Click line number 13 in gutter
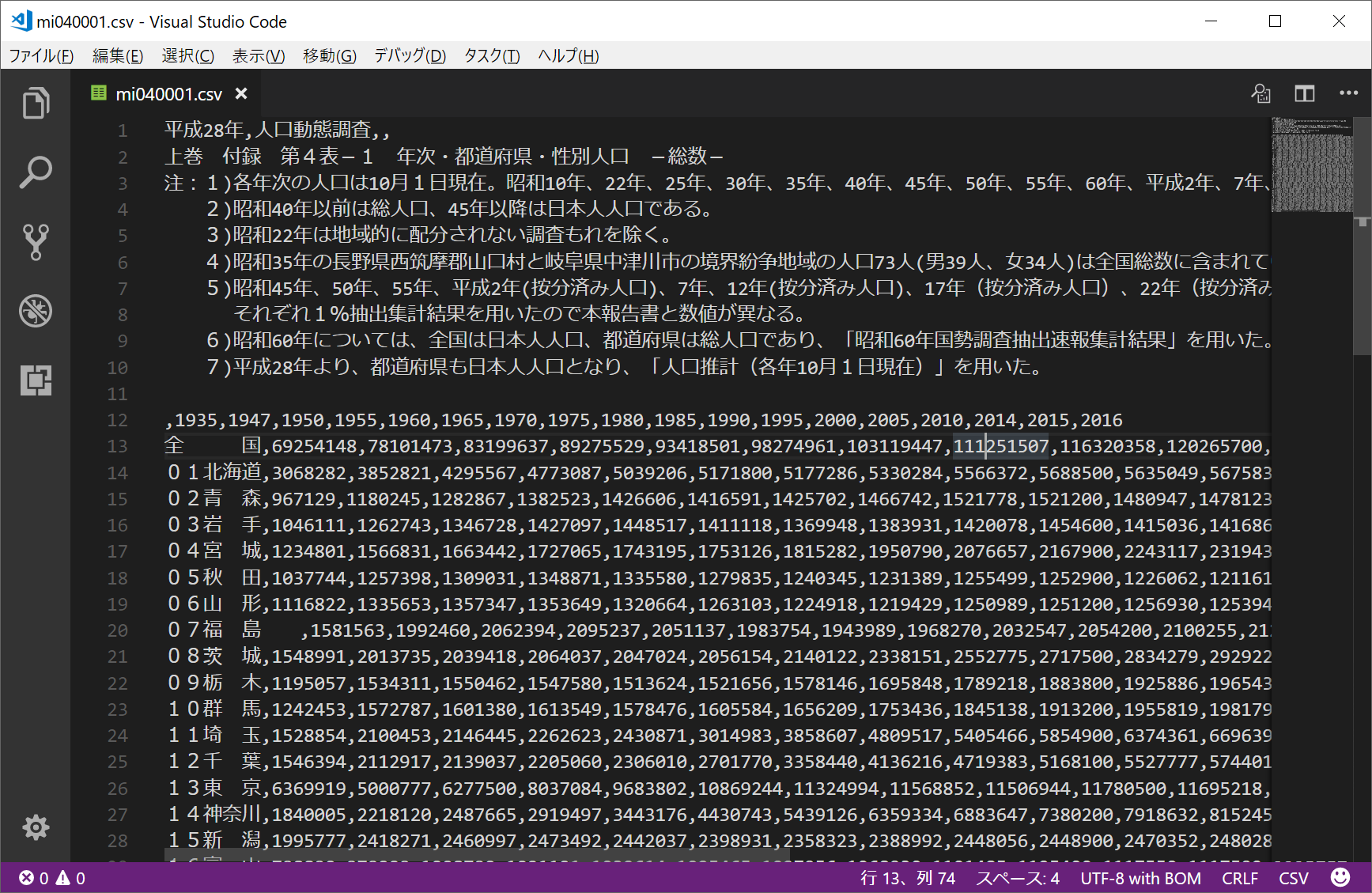Screen dimensions: 1372x893 (117, 447)
